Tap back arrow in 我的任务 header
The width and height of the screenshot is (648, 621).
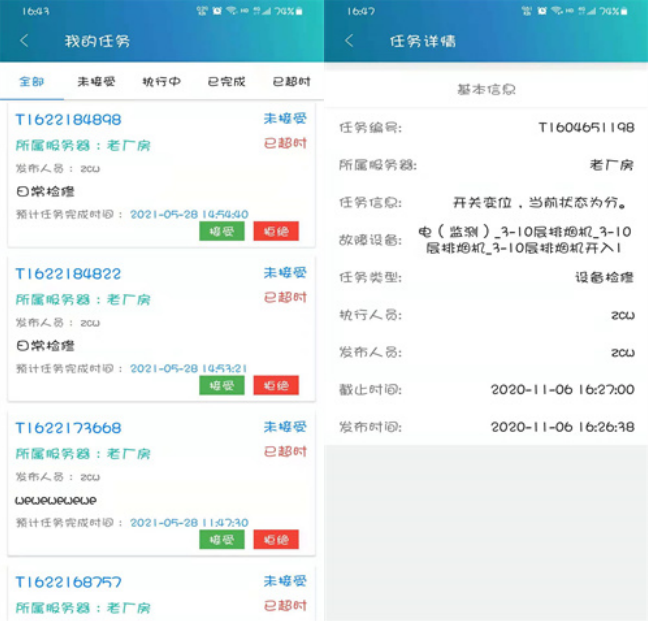[x=25, y=41]
